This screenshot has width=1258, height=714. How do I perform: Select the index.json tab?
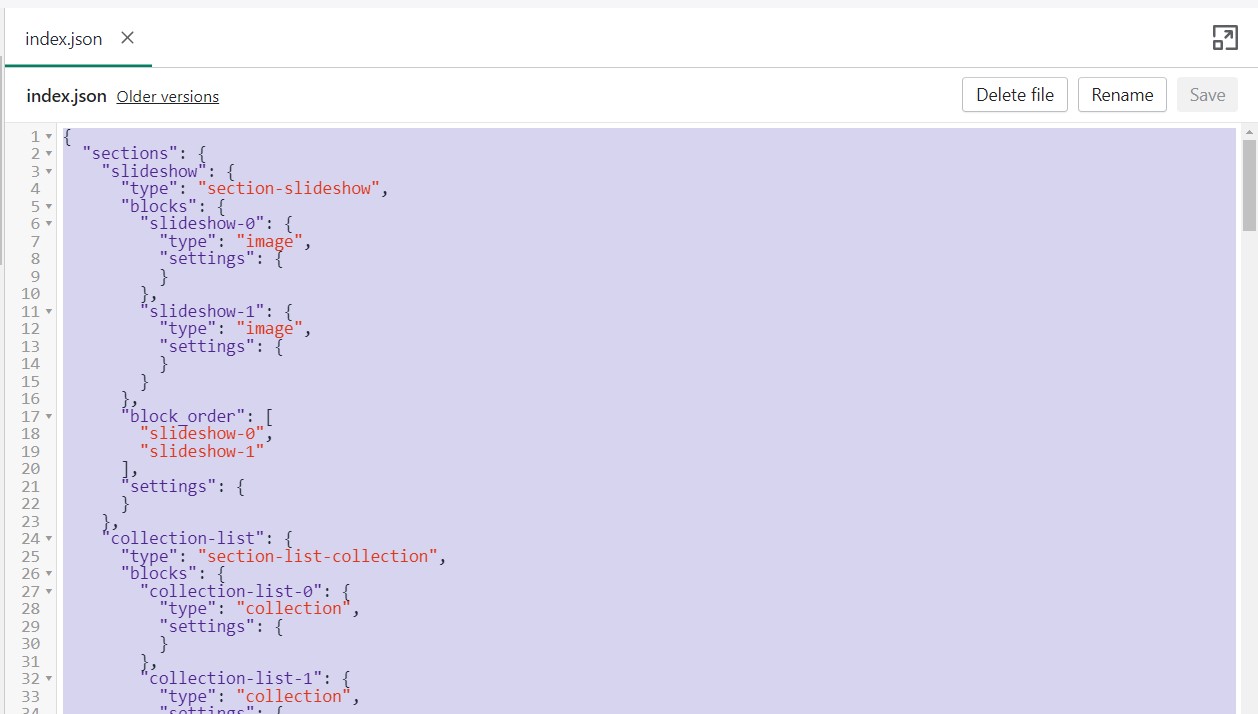[x=64, y=39]
